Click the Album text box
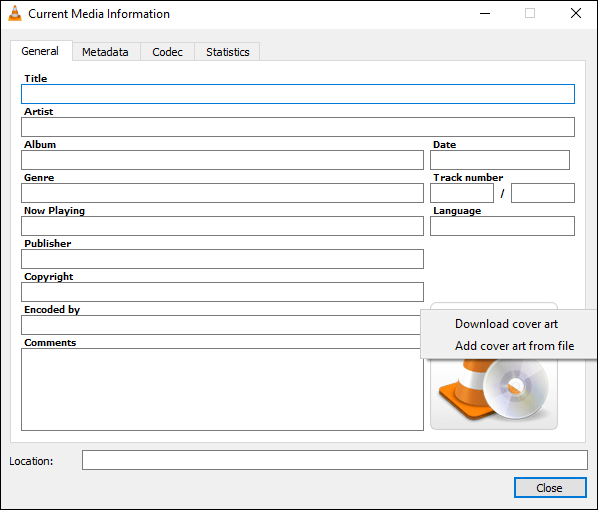 (x=222, y=160)
